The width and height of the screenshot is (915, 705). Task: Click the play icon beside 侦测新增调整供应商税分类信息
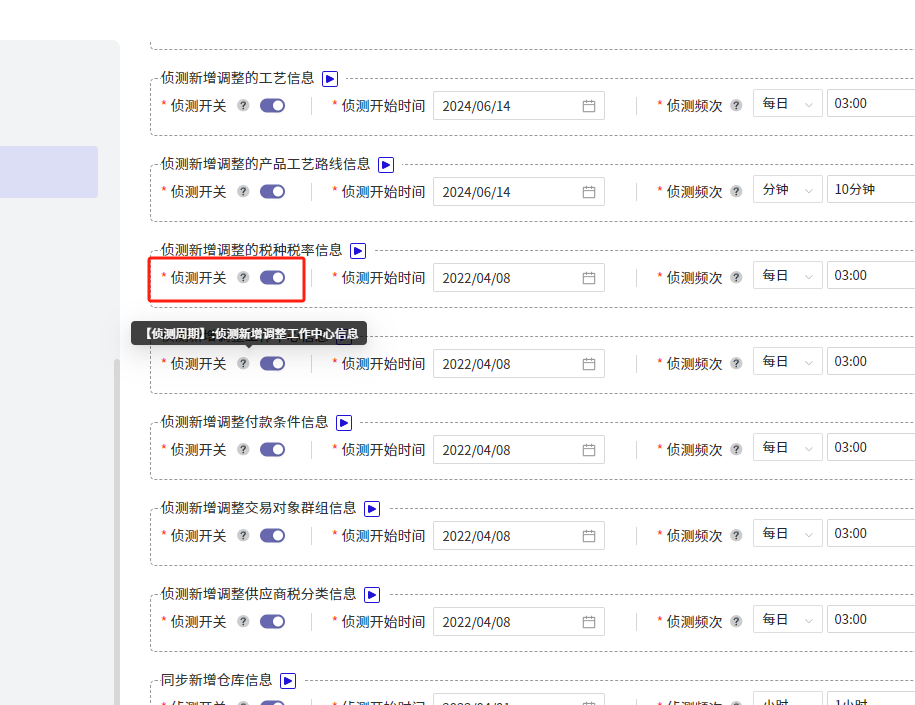[372, 595]
